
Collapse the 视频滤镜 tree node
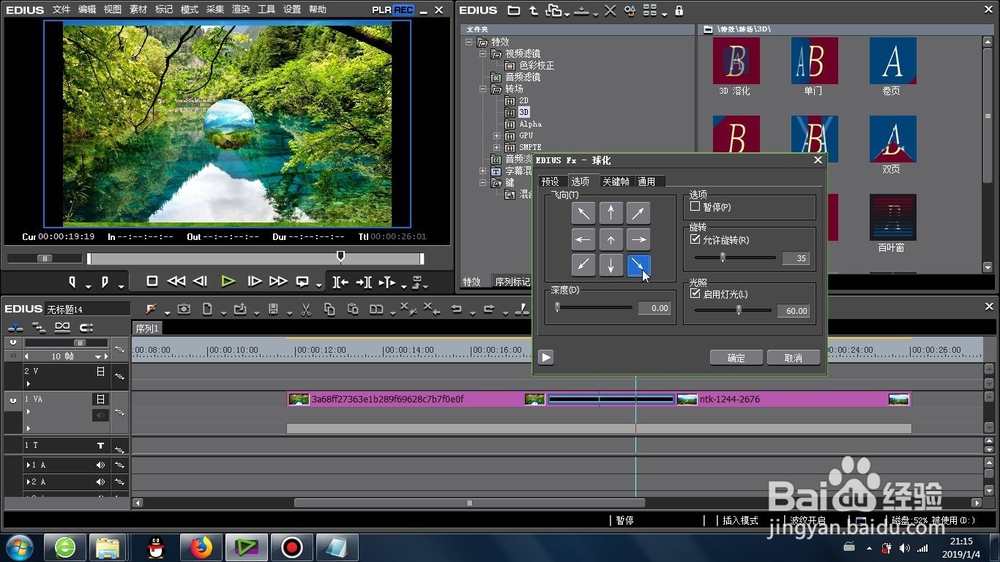pos(483,54)
